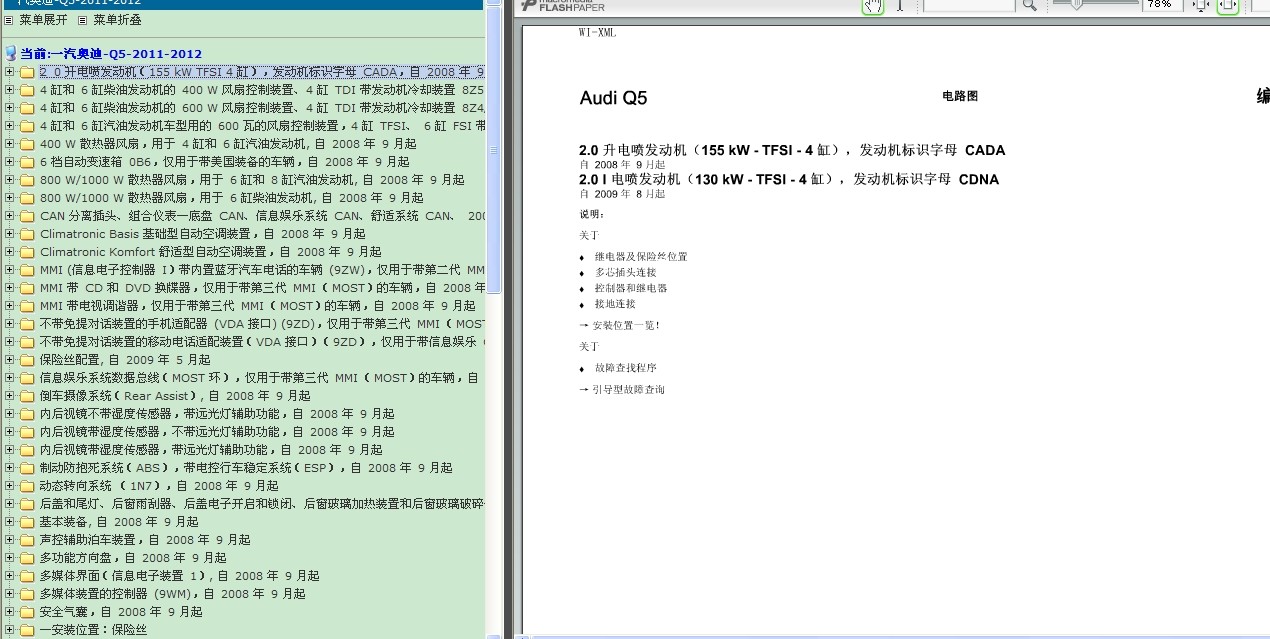This screenshot has width=1270, height=639.
Task: Select 4 缸和 6 缸汽油发动机车型用的 600 瓦 row
Action: tap(262, 126)
